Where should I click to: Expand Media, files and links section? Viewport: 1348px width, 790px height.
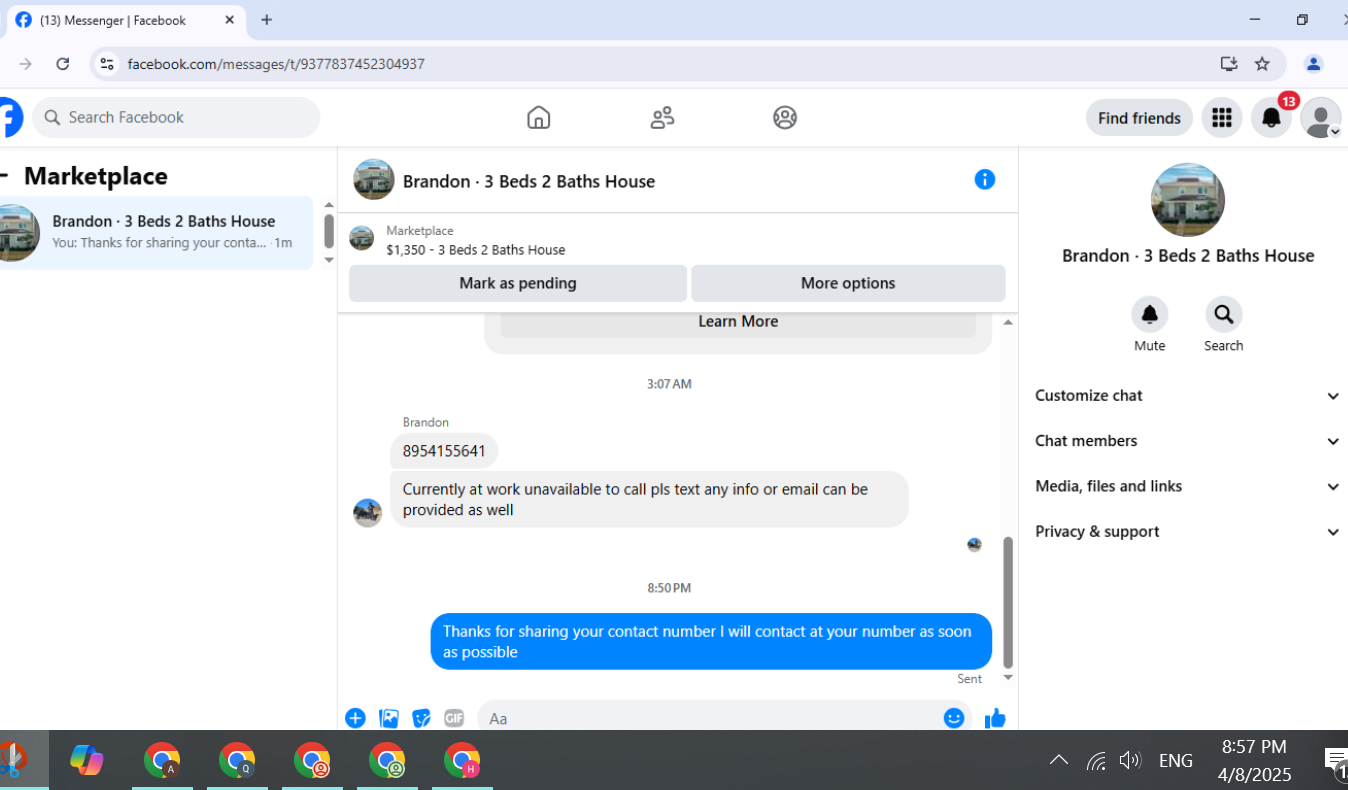[1187, 486]
